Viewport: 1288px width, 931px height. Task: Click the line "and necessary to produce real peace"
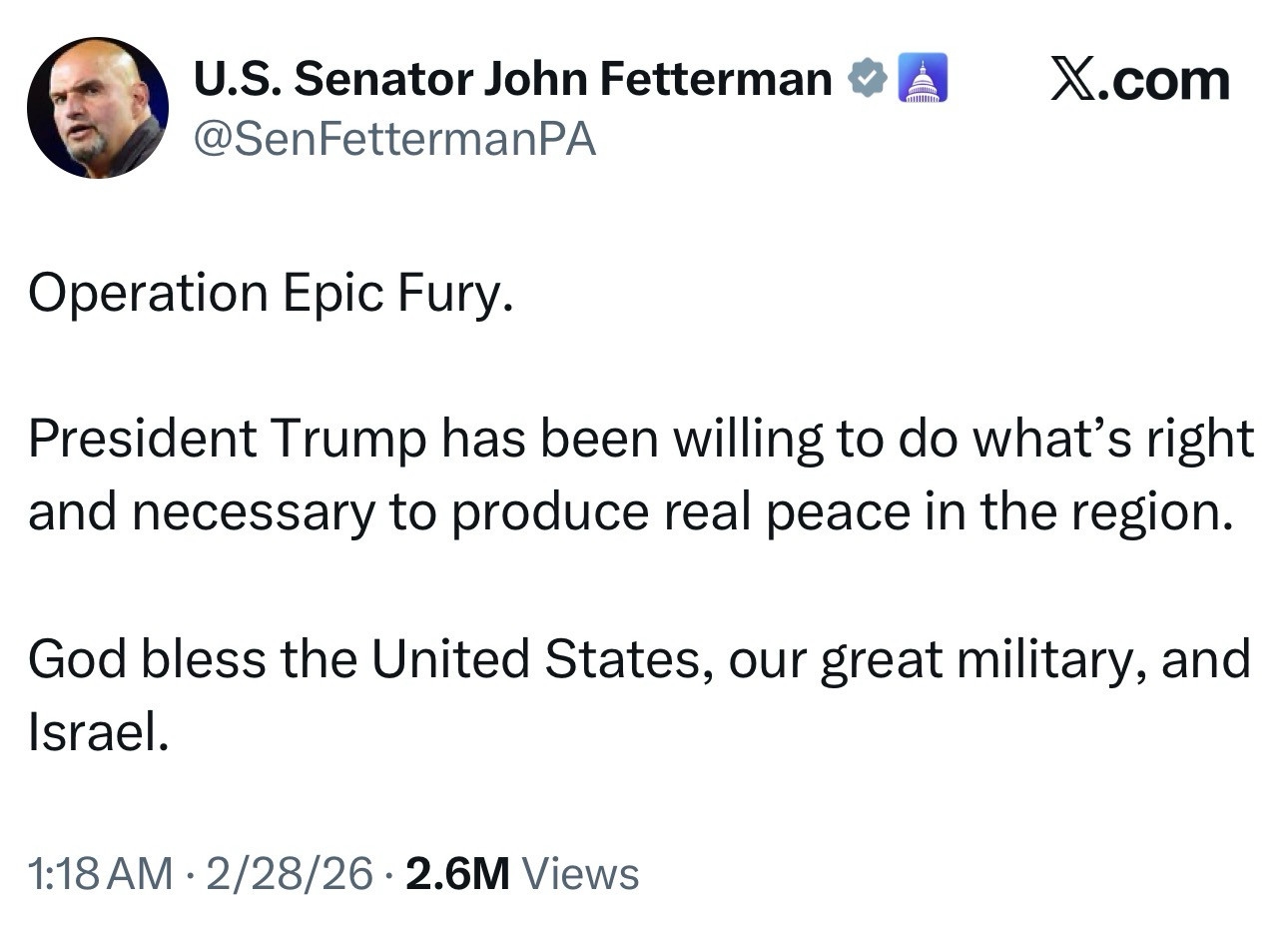[x=469, y=512]
